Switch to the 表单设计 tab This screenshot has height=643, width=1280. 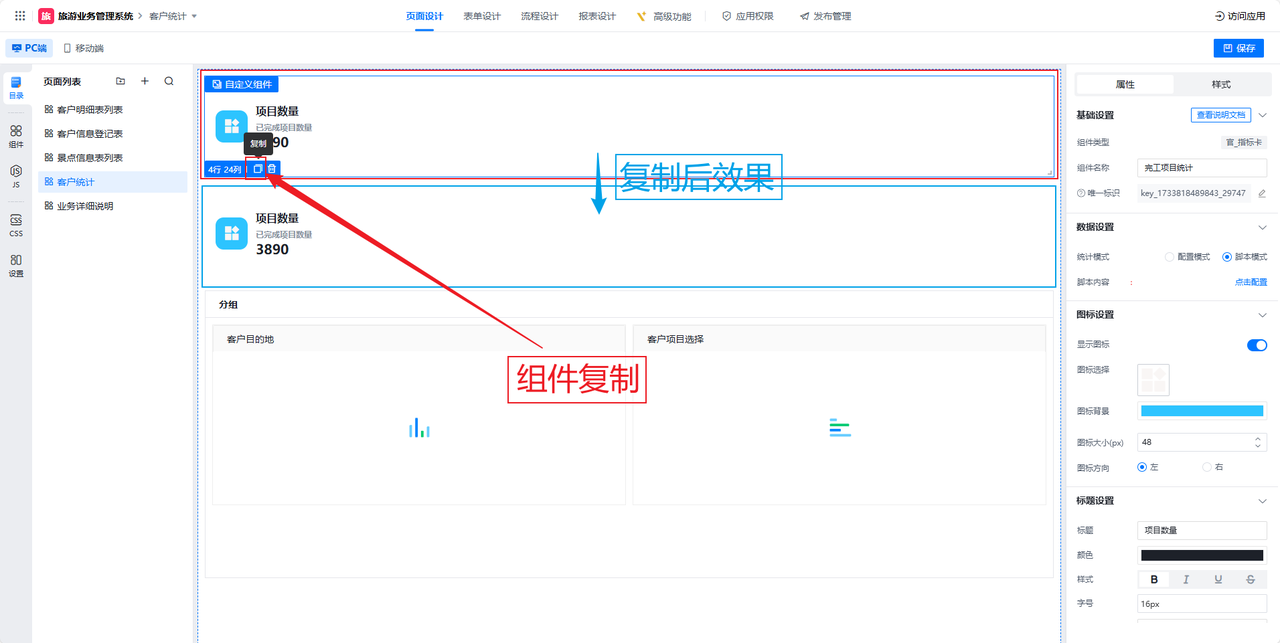click(x=482, y=16)
